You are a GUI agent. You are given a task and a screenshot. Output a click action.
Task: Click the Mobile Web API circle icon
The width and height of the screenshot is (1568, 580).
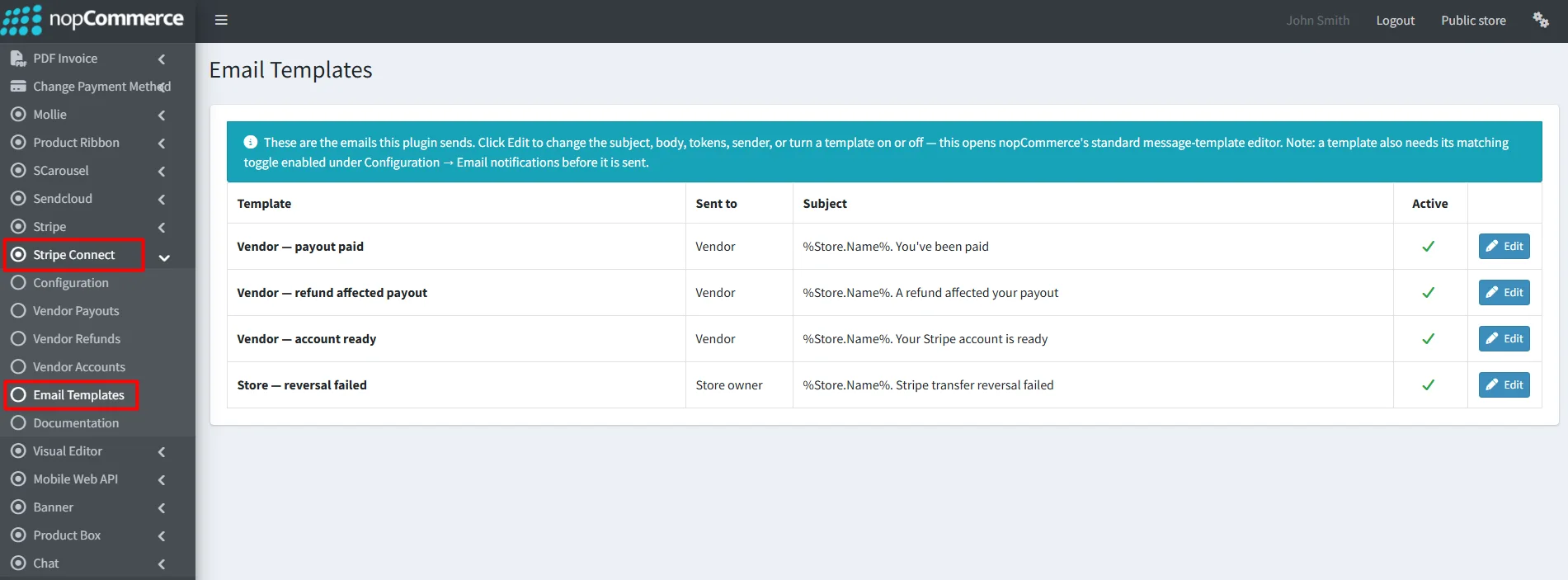click(18, 479)
